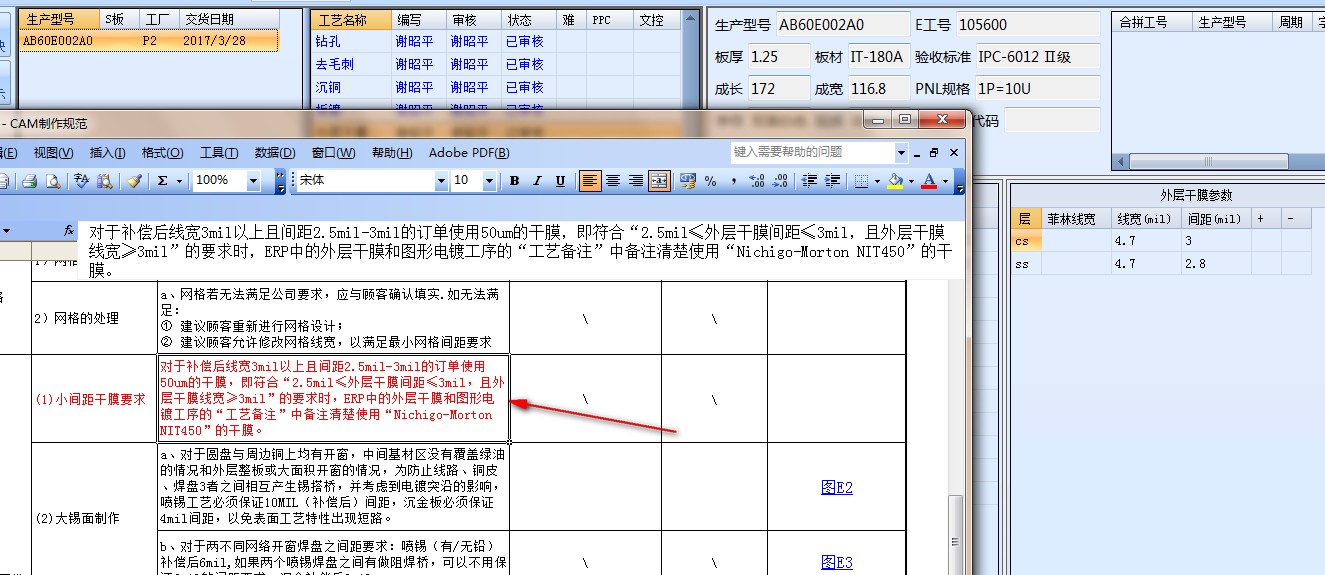
Task: Click the AutoSum sigma icon
Action: pos(163,181)
